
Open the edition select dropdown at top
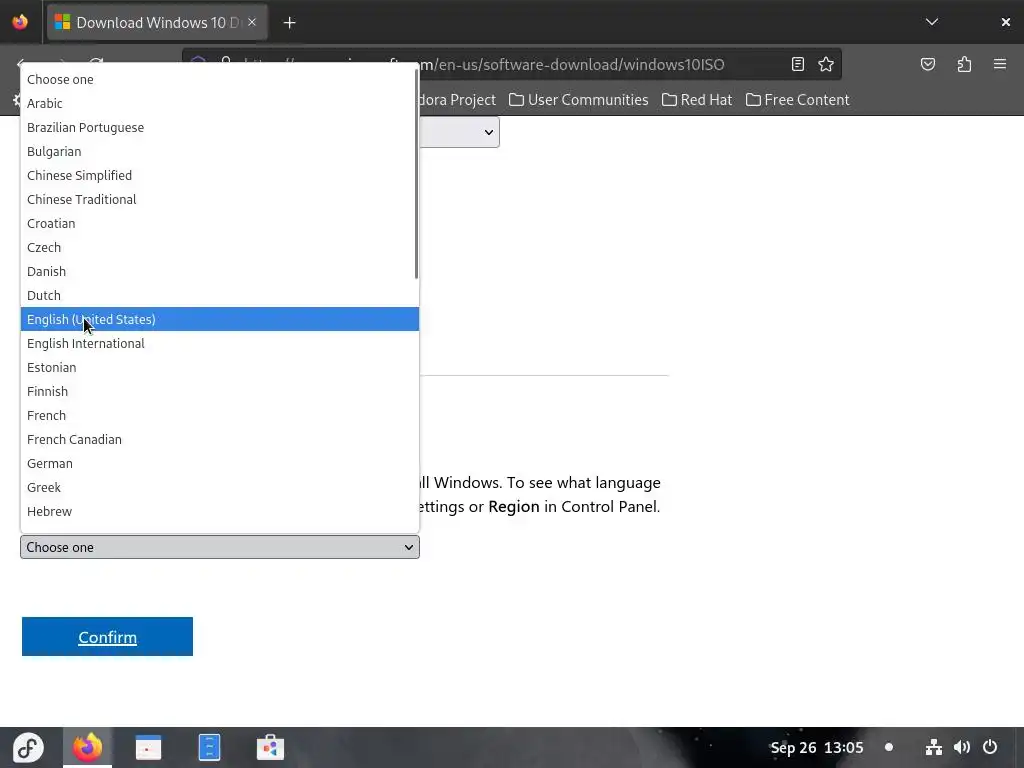(460, 132)
